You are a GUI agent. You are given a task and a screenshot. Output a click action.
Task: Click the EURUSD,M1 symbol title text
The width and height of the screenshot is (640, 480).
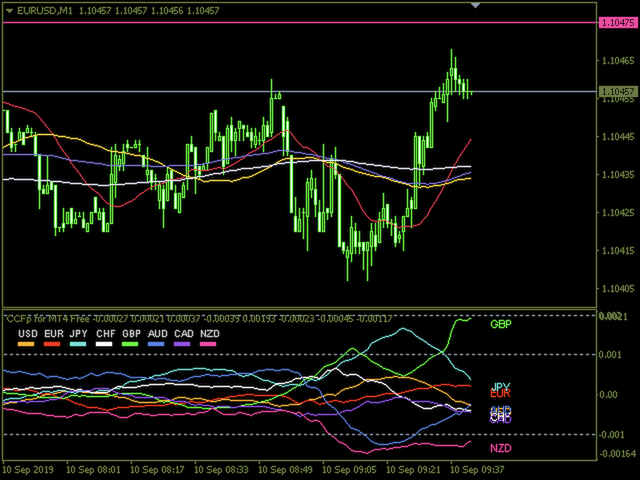click(x=46, y=9)
